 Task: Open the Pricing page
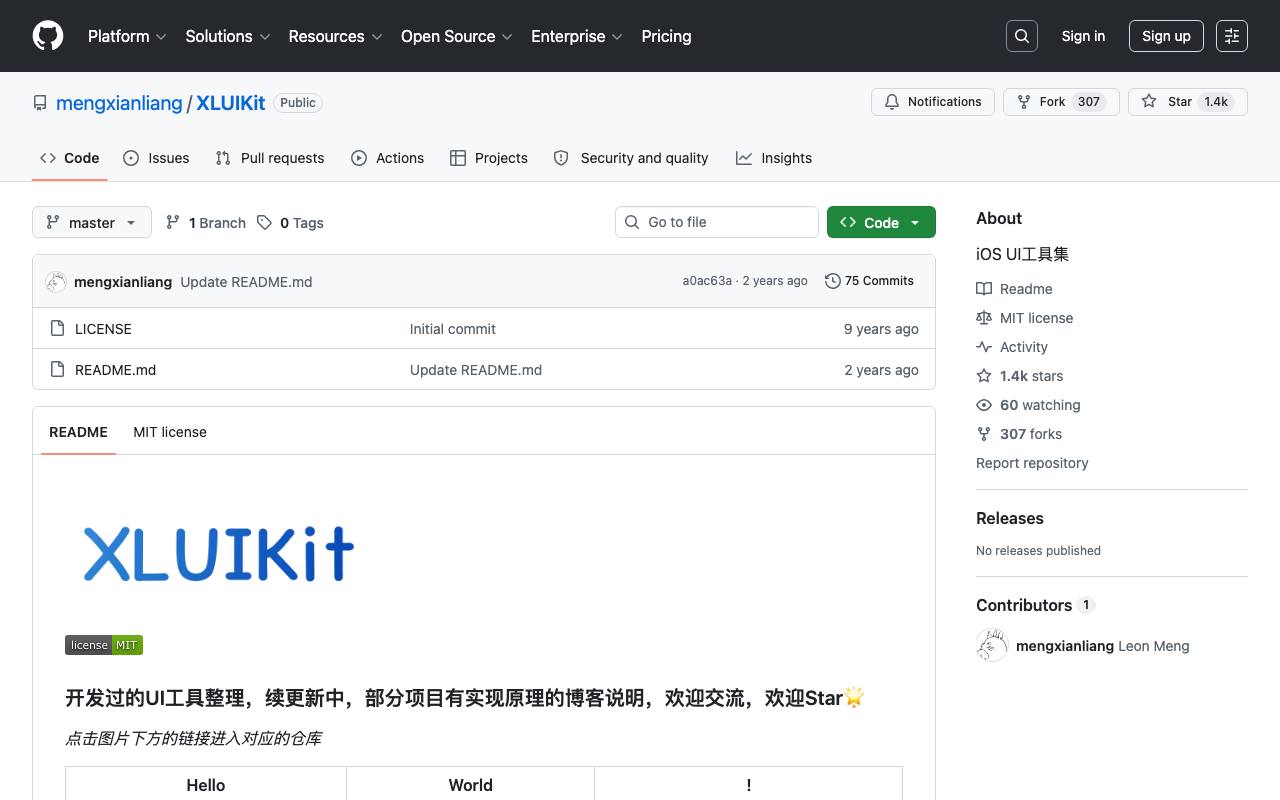coord(666,36)
